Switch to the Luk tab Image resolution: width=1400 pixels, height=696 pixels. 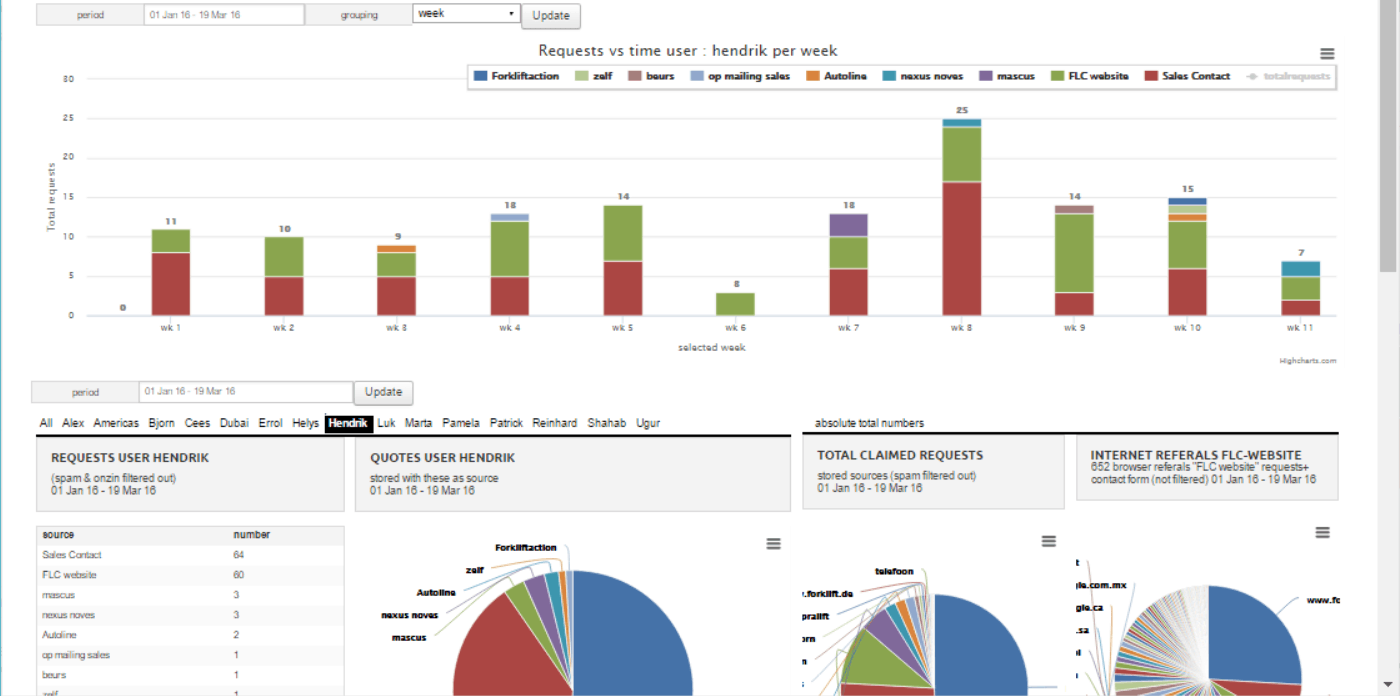point(387,423)
